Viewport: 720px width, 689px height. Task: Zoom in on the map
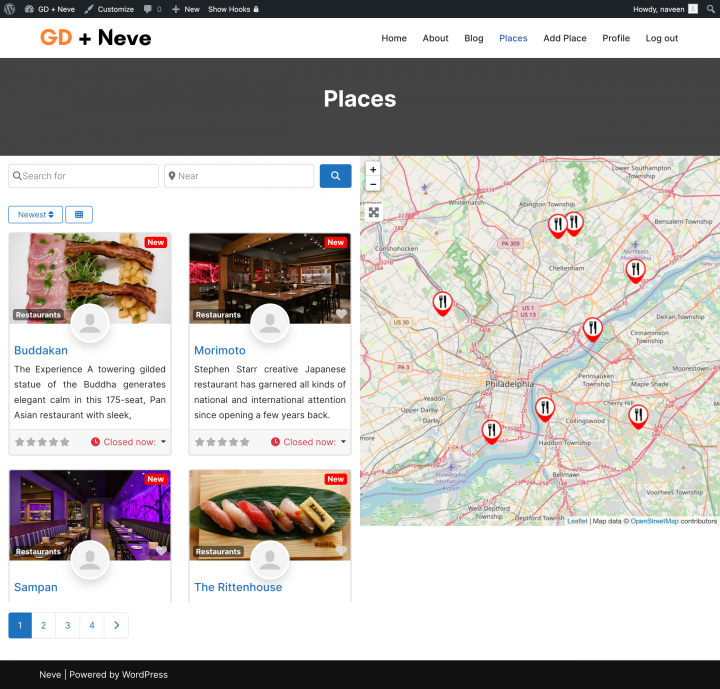pos(373,170)
